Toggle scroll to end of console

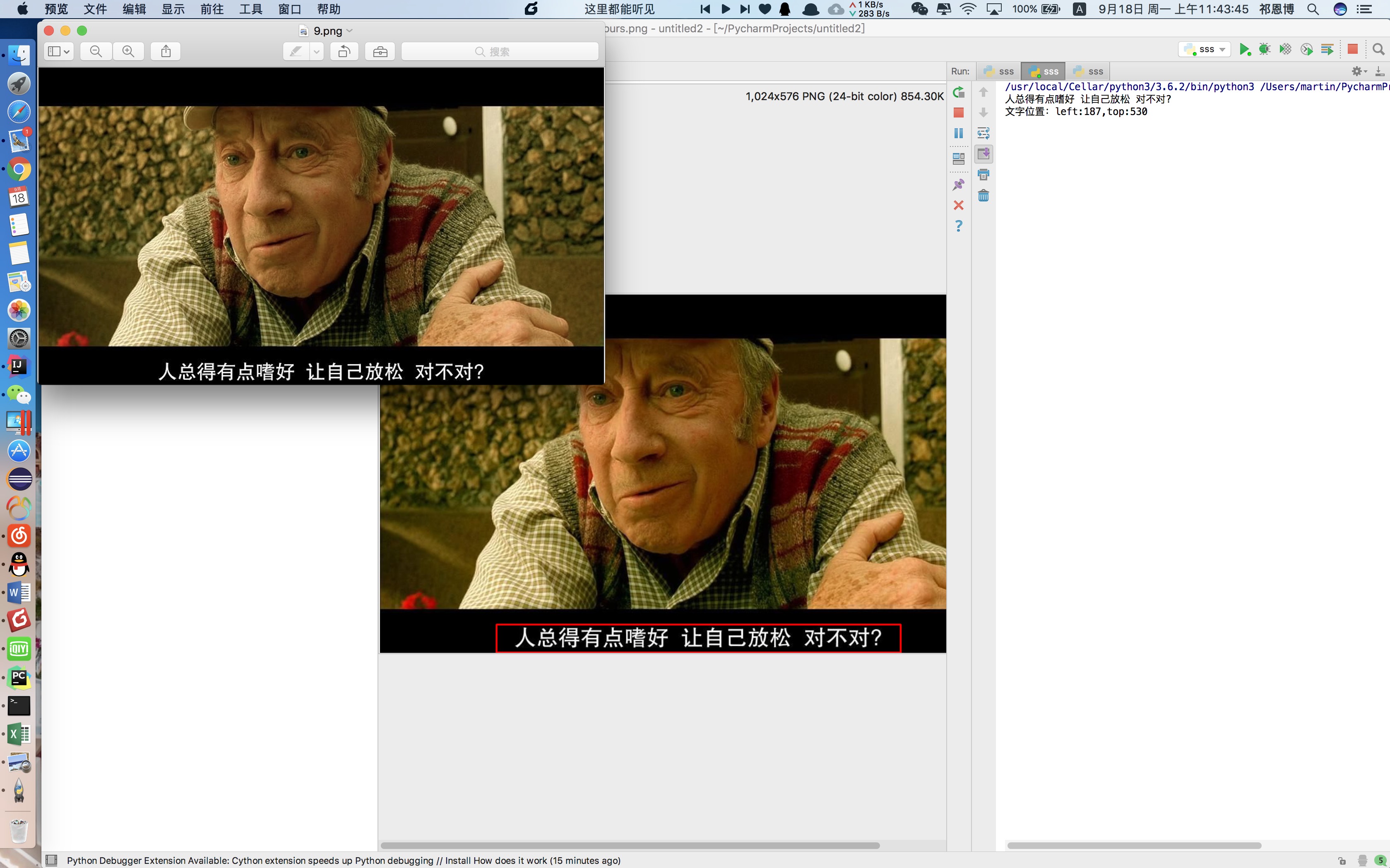coord(984,154)
